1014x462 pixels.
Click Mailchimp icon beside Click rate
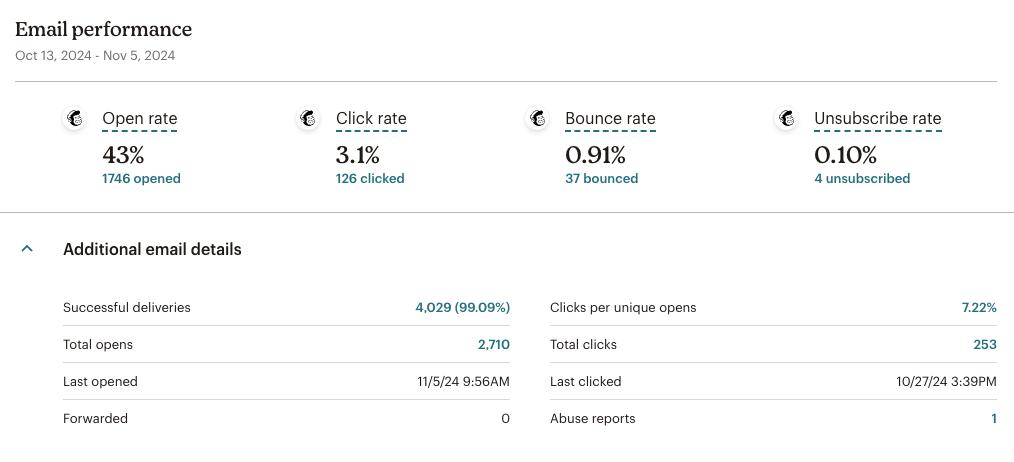point(309,119)
